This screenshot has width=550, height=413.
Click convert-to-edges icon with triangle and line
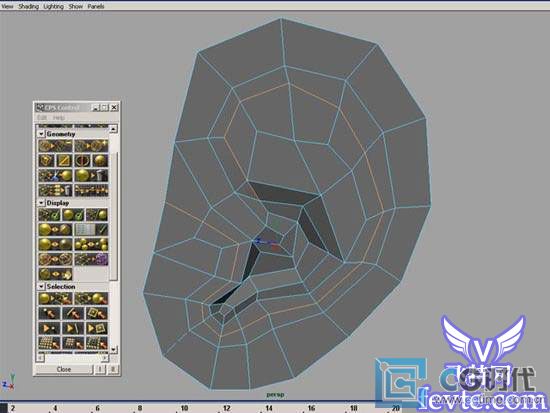click(x=73, y=328)
